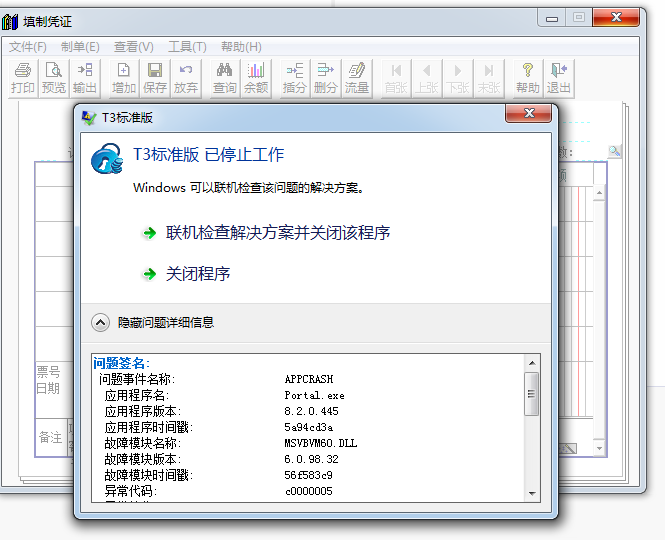Open the 查看(V) menu
This screenshot has width=665, height=540.
[x=134, y=47]
